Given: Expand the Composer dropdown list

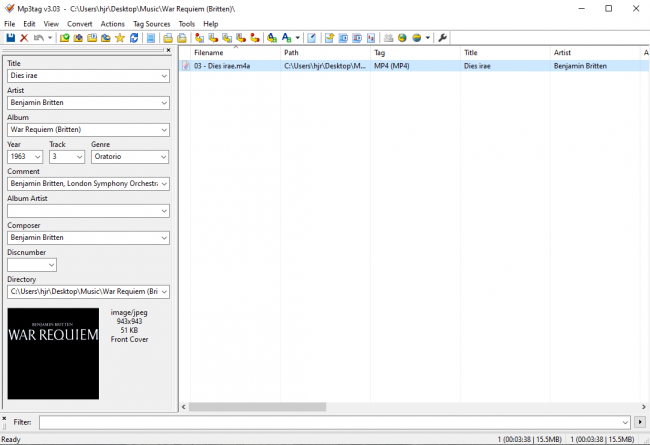Looking at the screenshot, I should pyautogui.click(x=163, y=238).
